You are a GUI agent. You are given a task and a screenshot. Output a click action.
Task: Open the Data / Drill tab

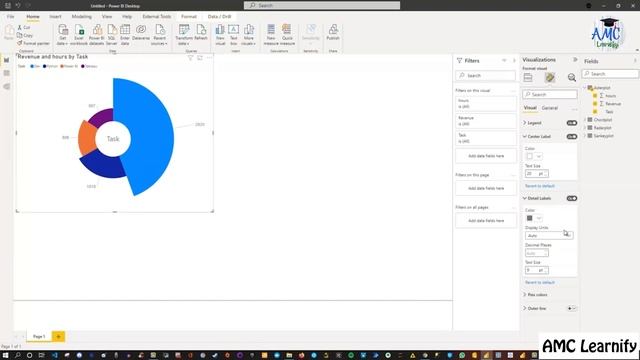pyautogui.click(x=220, y=16)
